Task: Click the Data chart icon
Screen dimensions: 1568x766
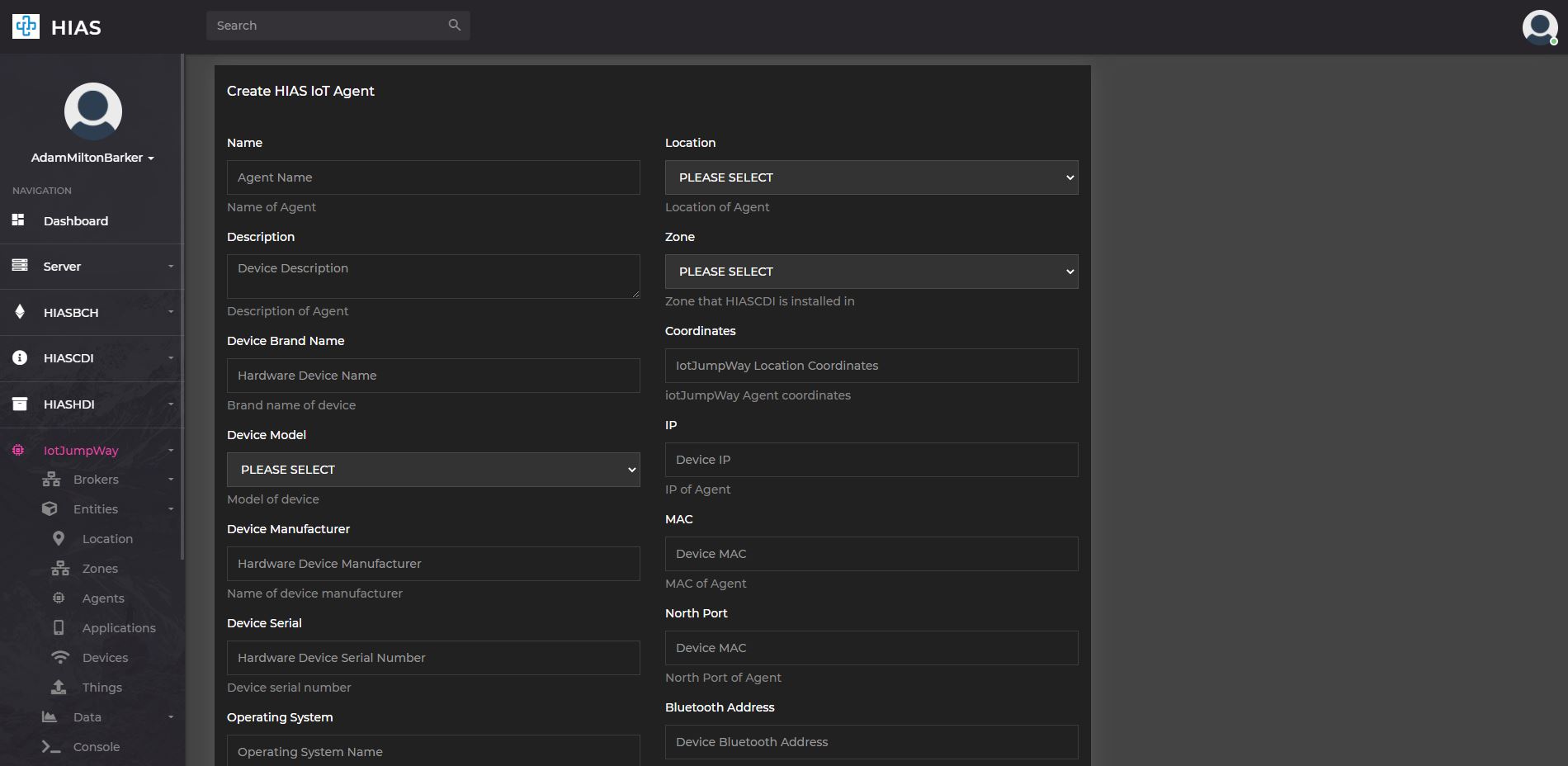Action: (x=50, y=716)
